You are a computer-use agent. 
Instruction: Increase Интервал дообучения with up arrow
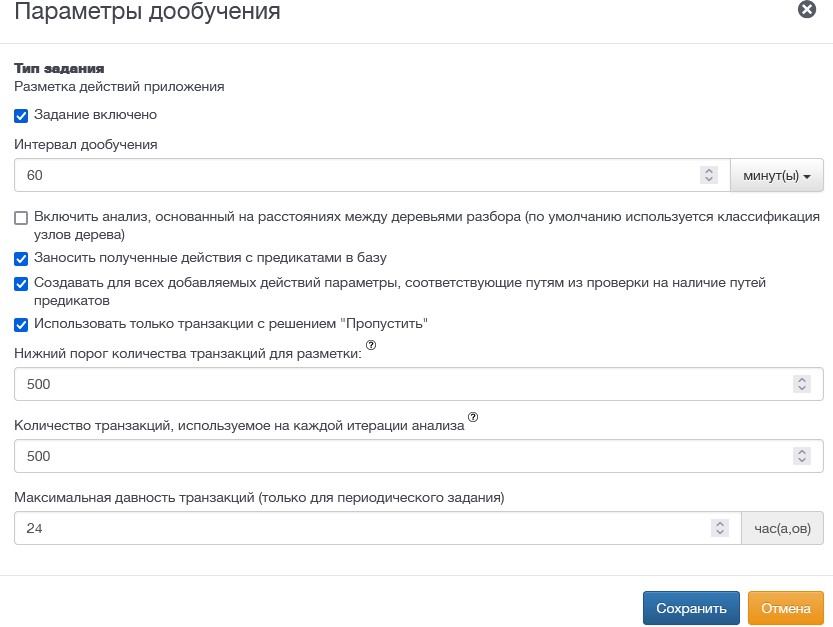tap(709, 171)
